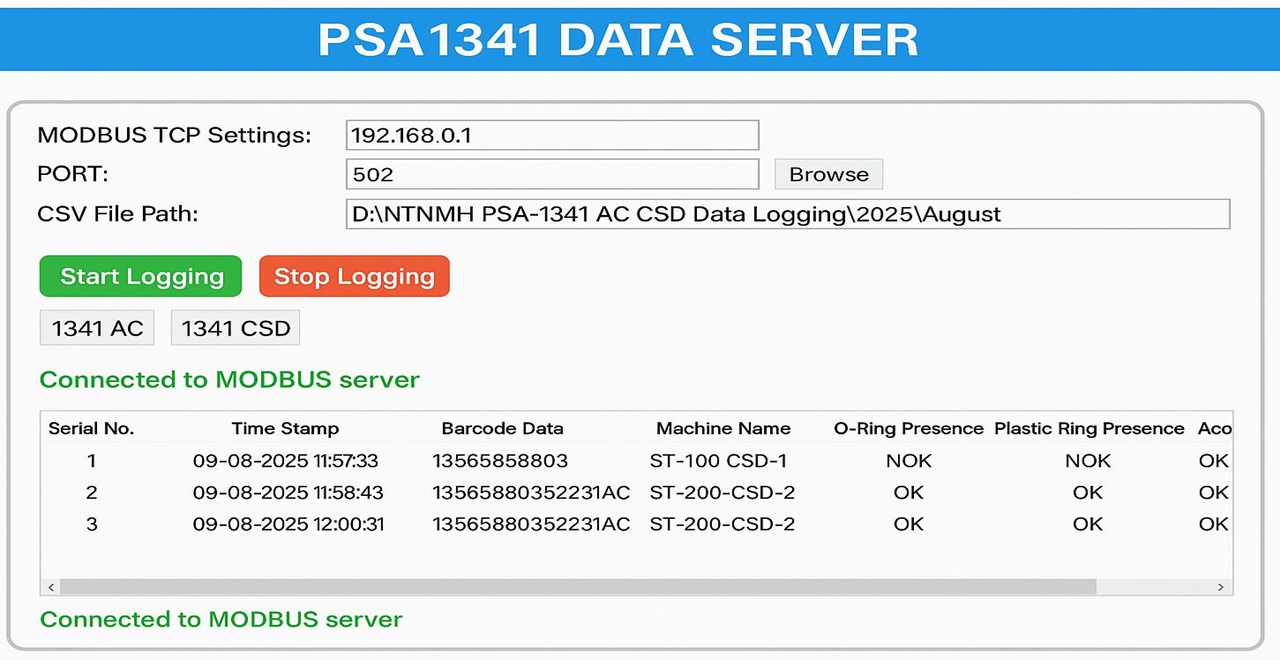Screen dimensions: 1280x660
Task: Click the right arrow of the horizontal scrollbar
Action: (x=1221, y=587)
